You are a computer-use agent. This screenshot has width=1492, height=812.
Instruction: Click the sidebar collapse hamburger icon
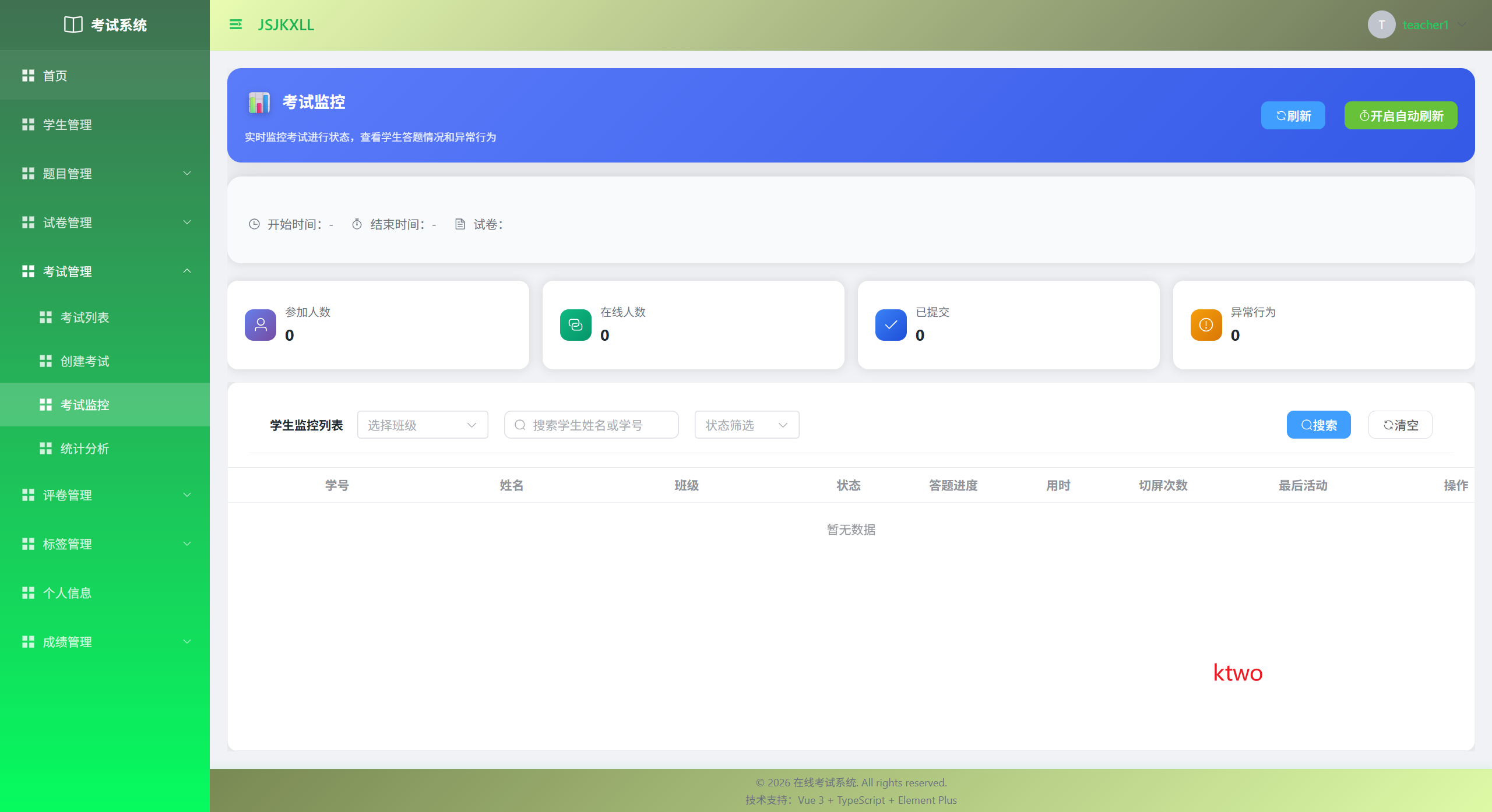click(235, 24)
